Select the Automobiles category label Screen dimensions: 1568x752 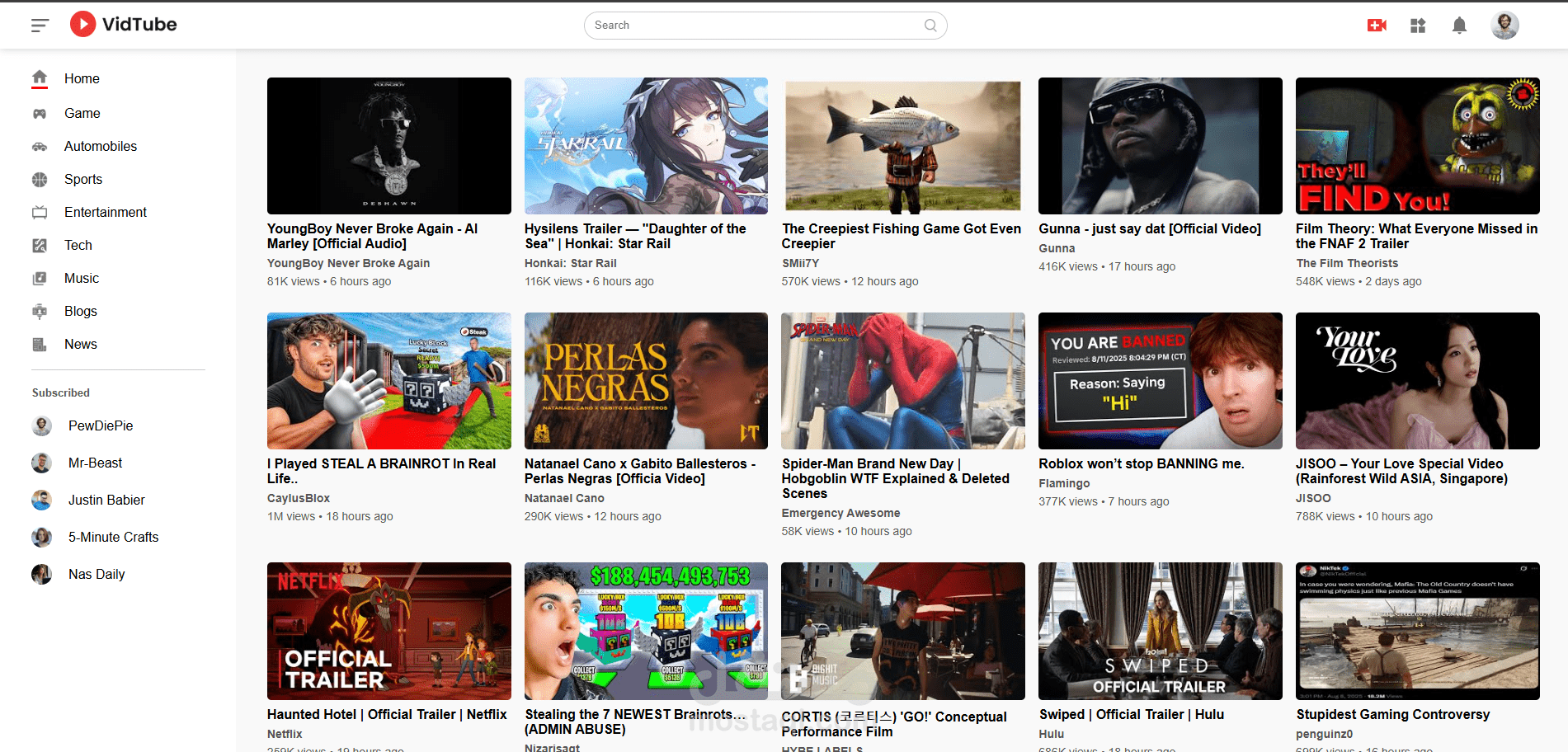click(x=101, y=146)
